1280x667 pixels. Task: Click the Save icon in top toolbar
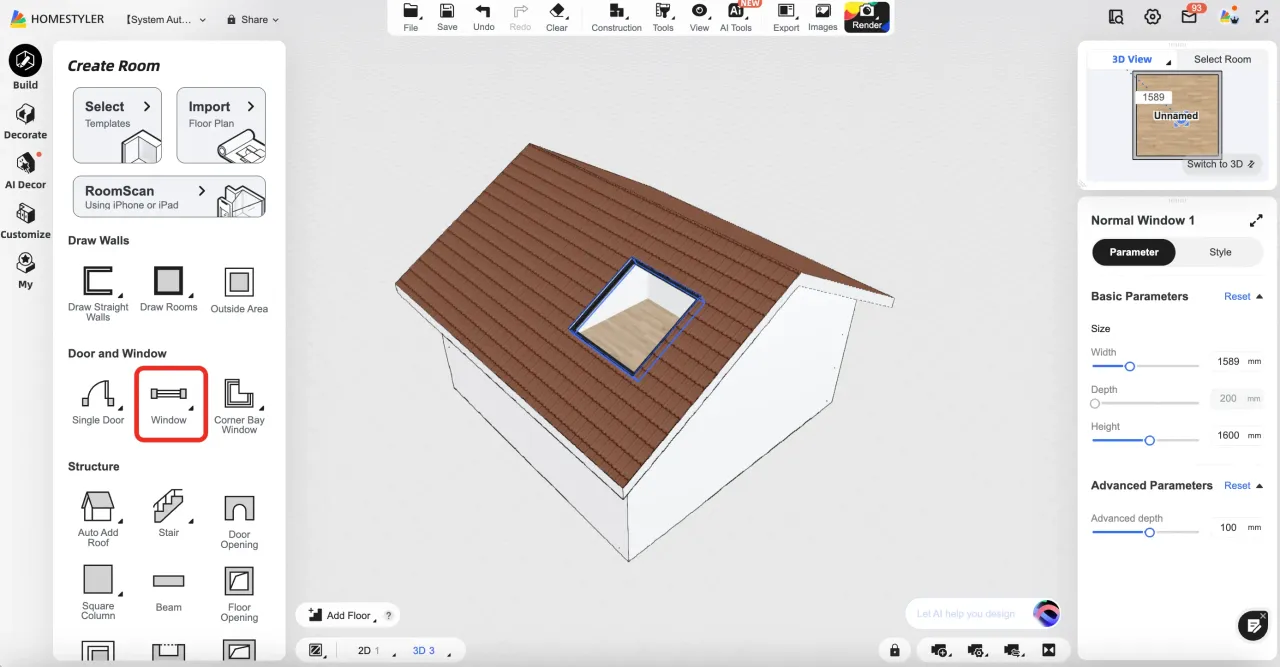pos(447,17)
